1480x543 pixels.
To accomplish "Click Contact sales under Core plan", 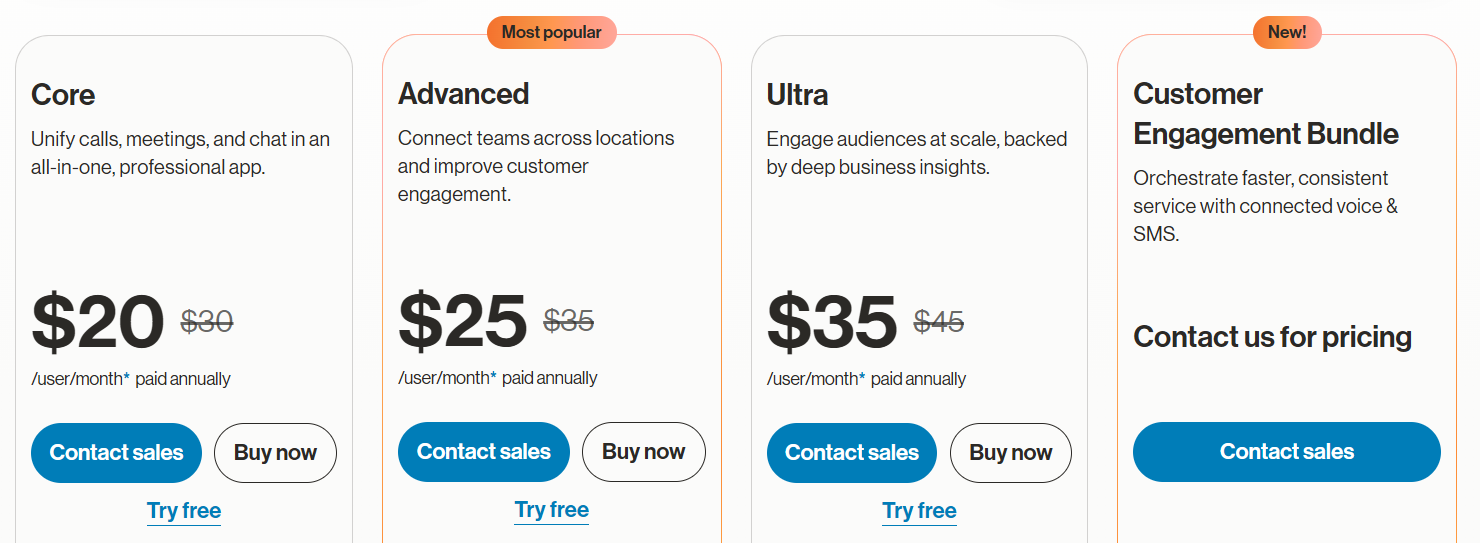I will click(x=116, y=453).
